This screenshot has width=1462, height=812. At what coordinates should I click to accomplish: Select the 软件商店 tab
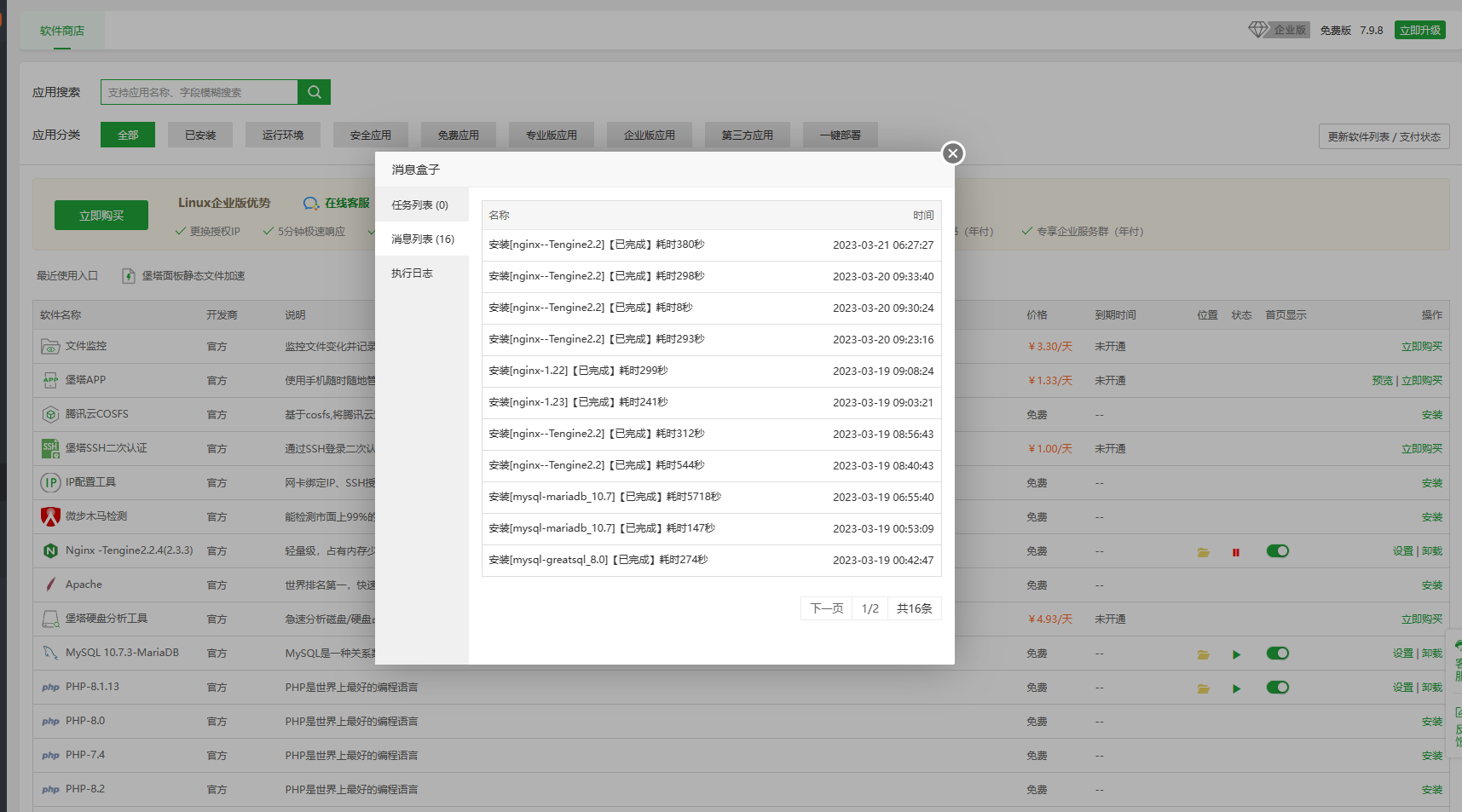(62, 31)
